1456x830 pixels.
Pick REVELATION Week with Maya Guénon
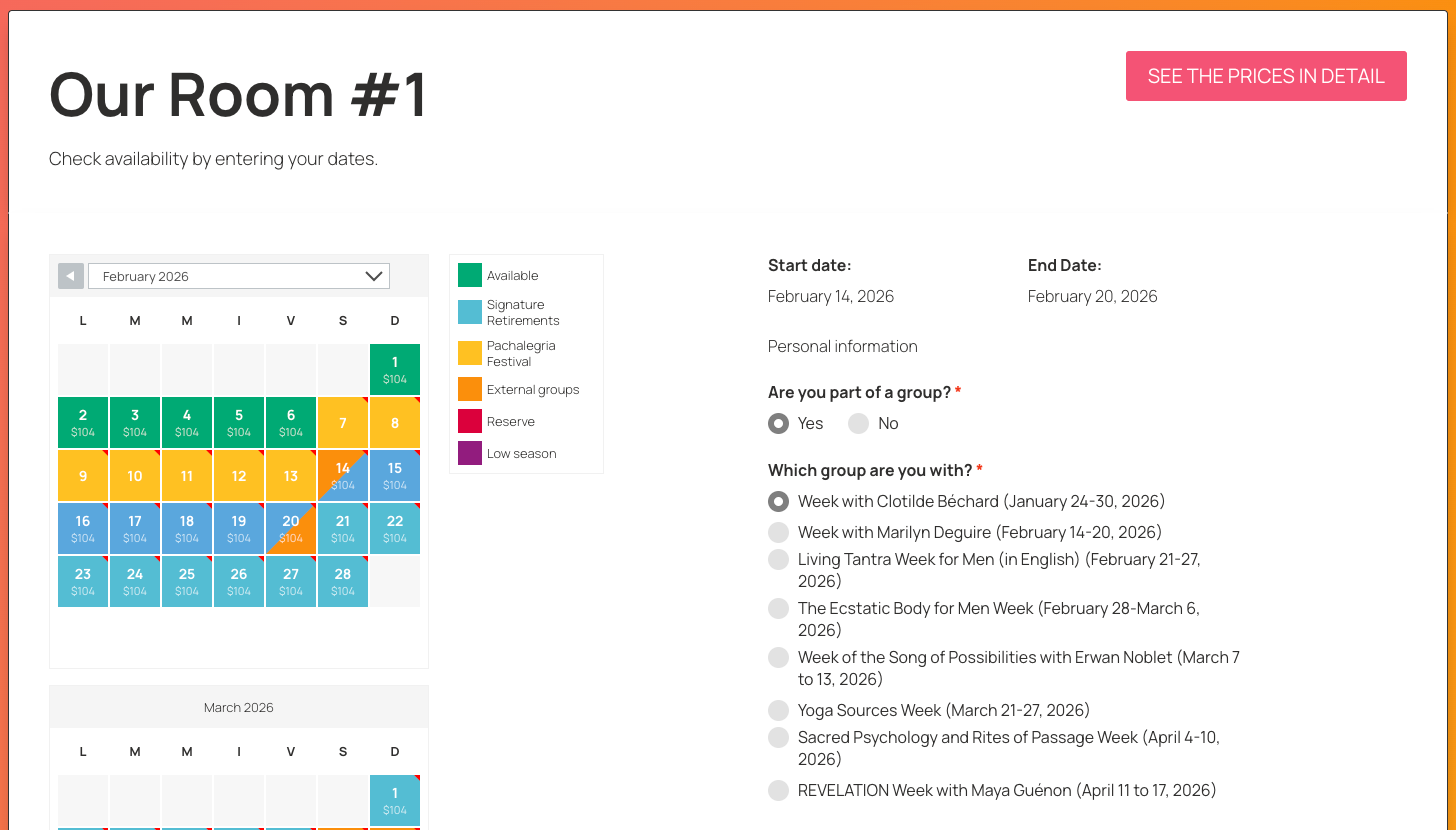[x=778, y=790]
